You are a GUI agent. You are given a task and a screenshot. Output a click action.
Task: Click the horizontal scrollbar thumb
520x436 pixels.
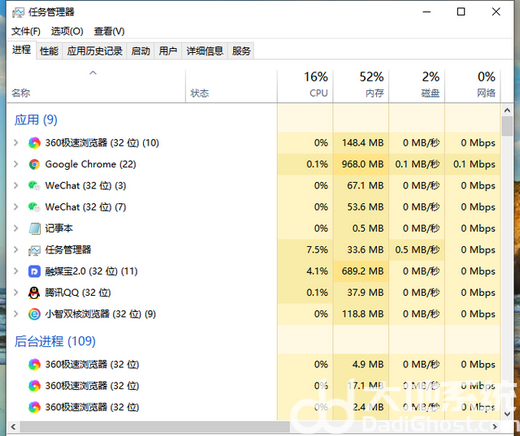(155, 427)
